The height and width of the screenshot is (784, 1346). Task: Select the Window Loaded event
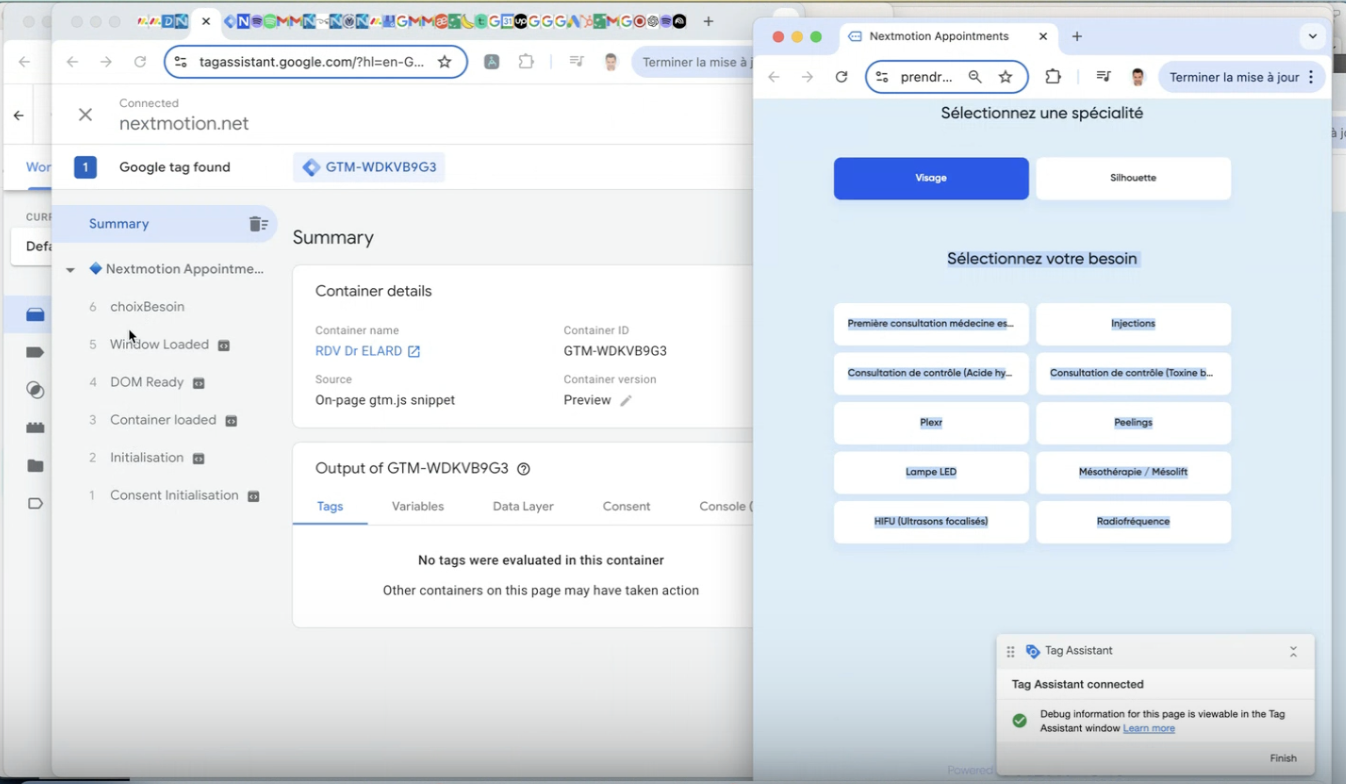coord(159,344)
